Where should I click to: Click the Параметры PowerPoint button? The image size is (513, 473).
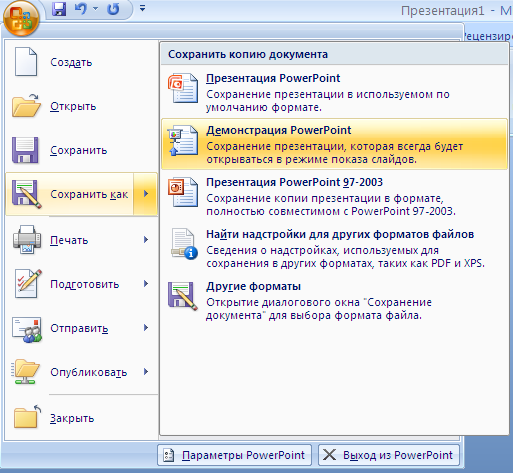click(235, 455)
